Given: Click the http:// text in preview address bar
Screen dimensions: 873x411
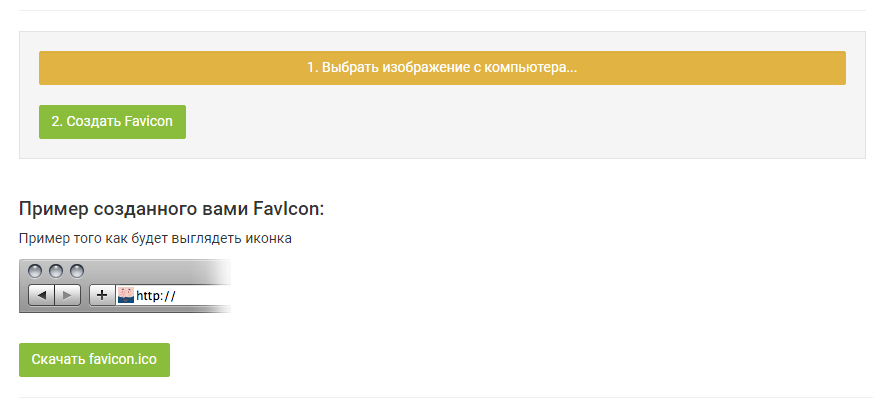Looking at the screenshot, I should click(156, 296).
